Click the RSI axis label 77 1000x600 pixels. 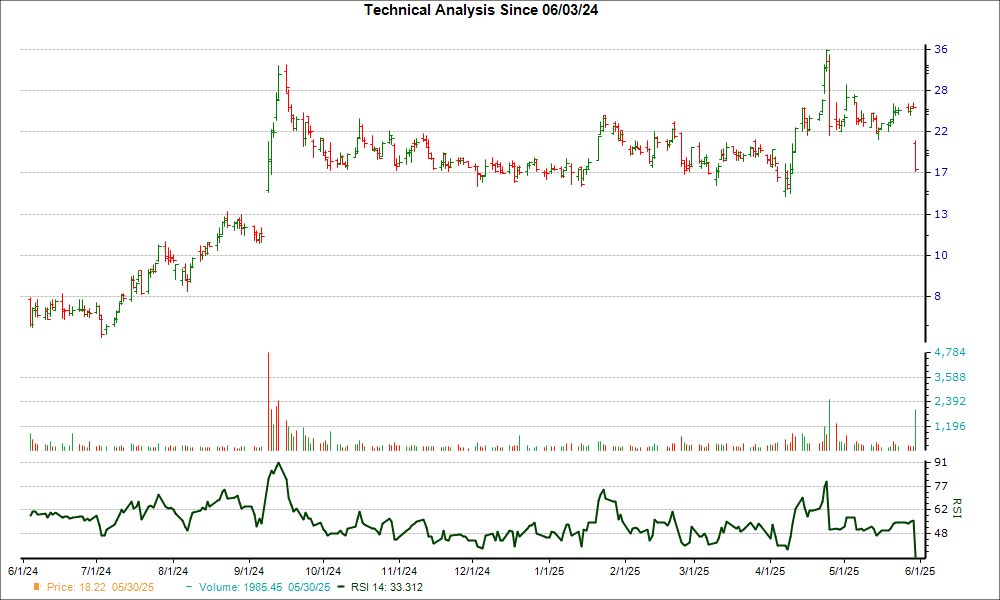pos(941,487)
